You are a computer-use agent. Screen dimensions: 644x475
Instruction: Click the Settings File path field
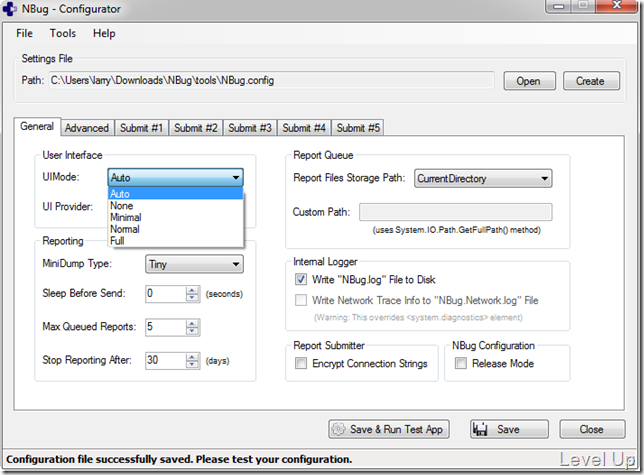271,80
